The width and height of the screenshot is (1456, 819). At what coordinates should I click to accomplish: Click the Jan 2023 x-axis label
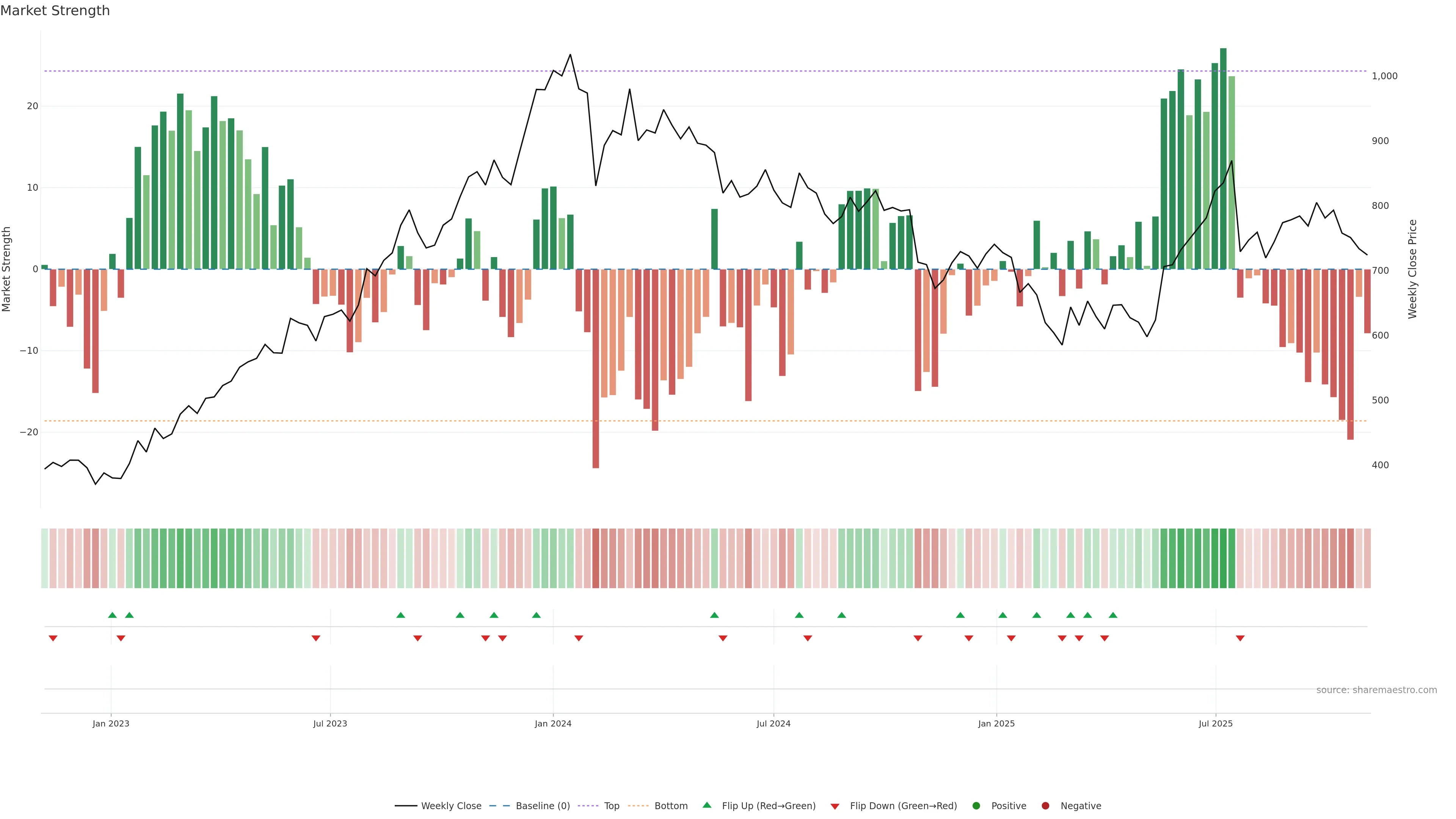(x=111, y=723)
